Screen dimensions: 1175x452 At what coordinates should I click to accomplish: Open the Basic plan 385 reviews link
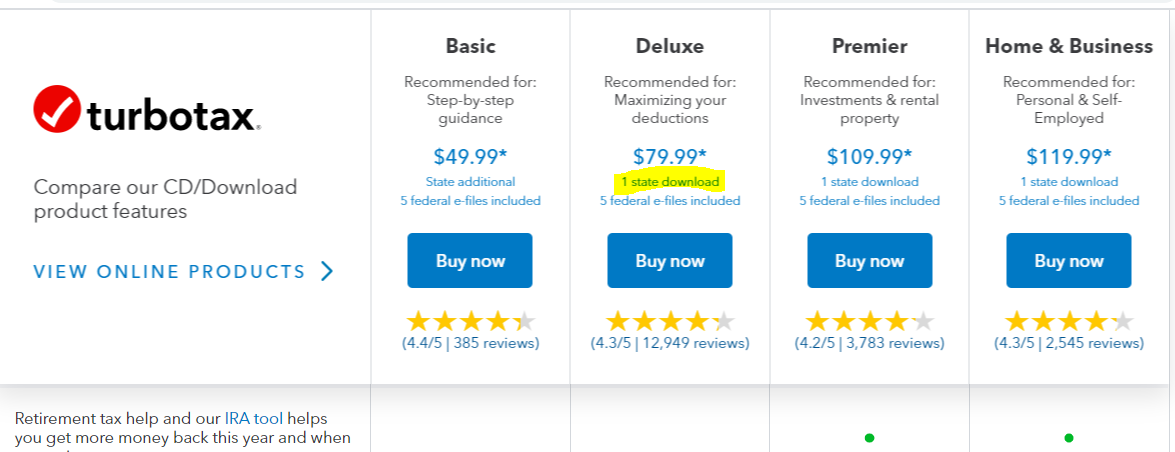click(x=470, y=343)
